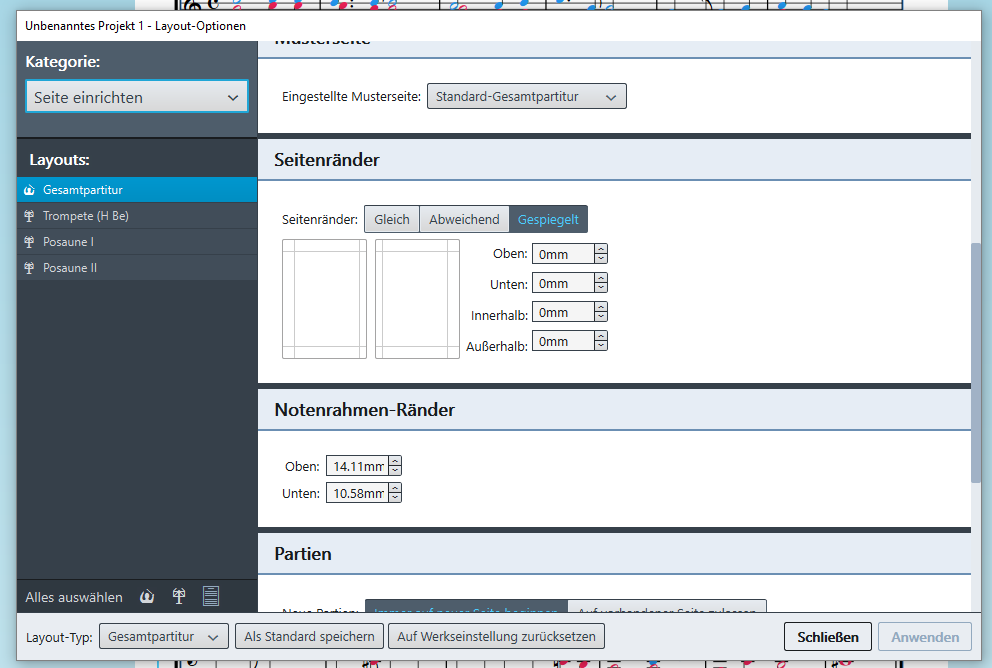Click the Seitenränder section heading

pos(326,160)
